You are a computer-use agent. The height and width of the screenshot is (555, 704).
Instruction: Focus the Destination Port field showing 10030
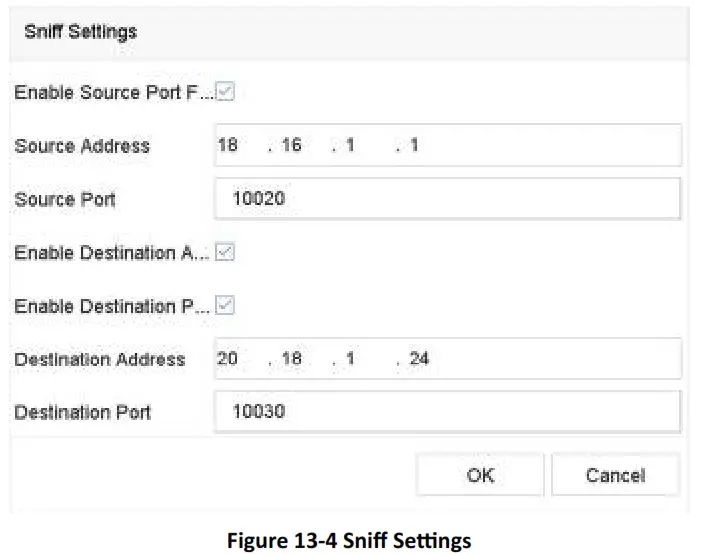(447, 411)
